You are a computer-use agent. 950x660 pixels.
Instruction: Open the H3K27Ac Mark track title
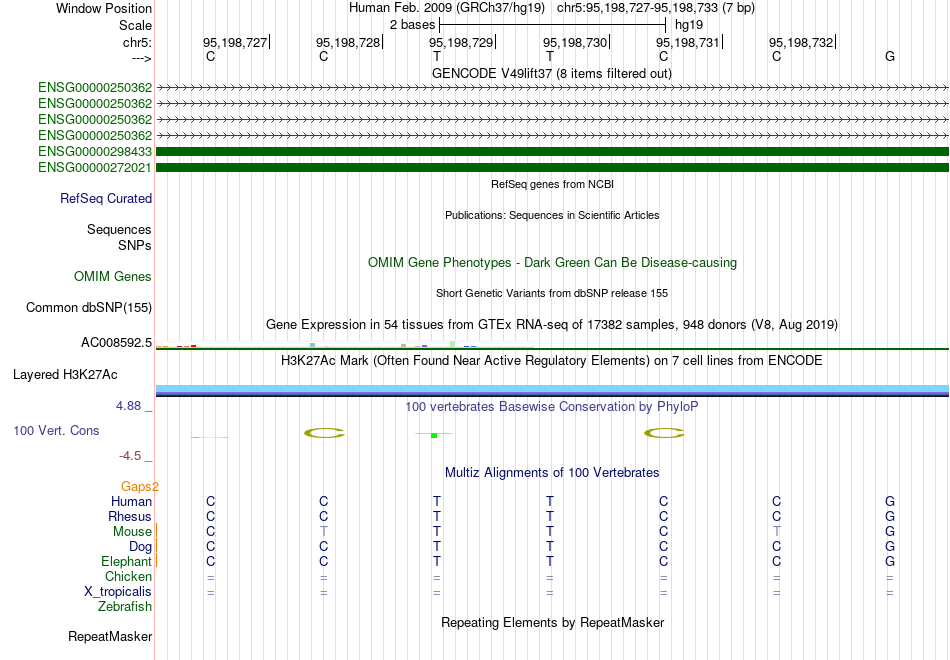click(552, 361)
